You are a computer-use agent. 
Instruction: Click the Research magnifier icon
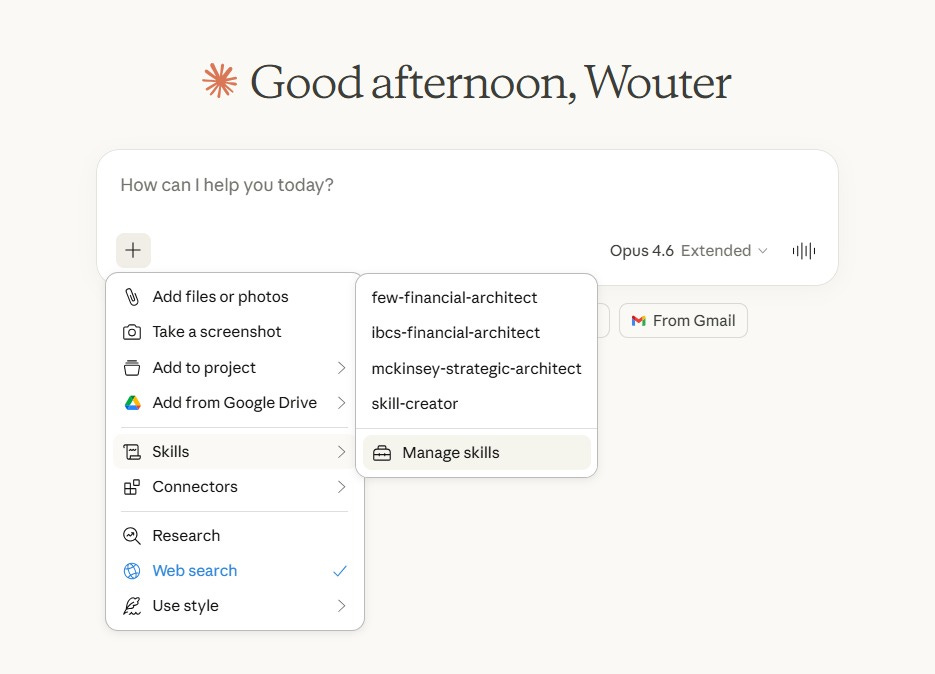click(132, 536)
